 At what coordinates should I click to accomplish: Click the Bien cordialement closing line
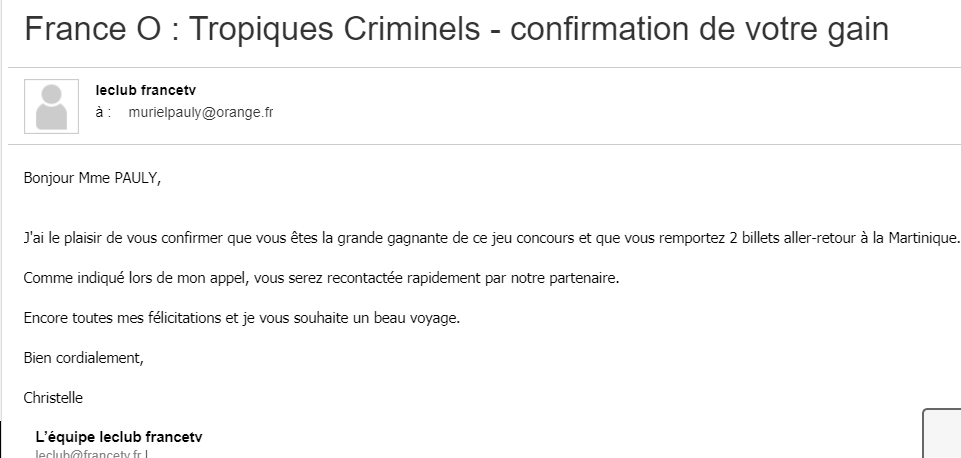pyautogui.click(x=83, y=357)
